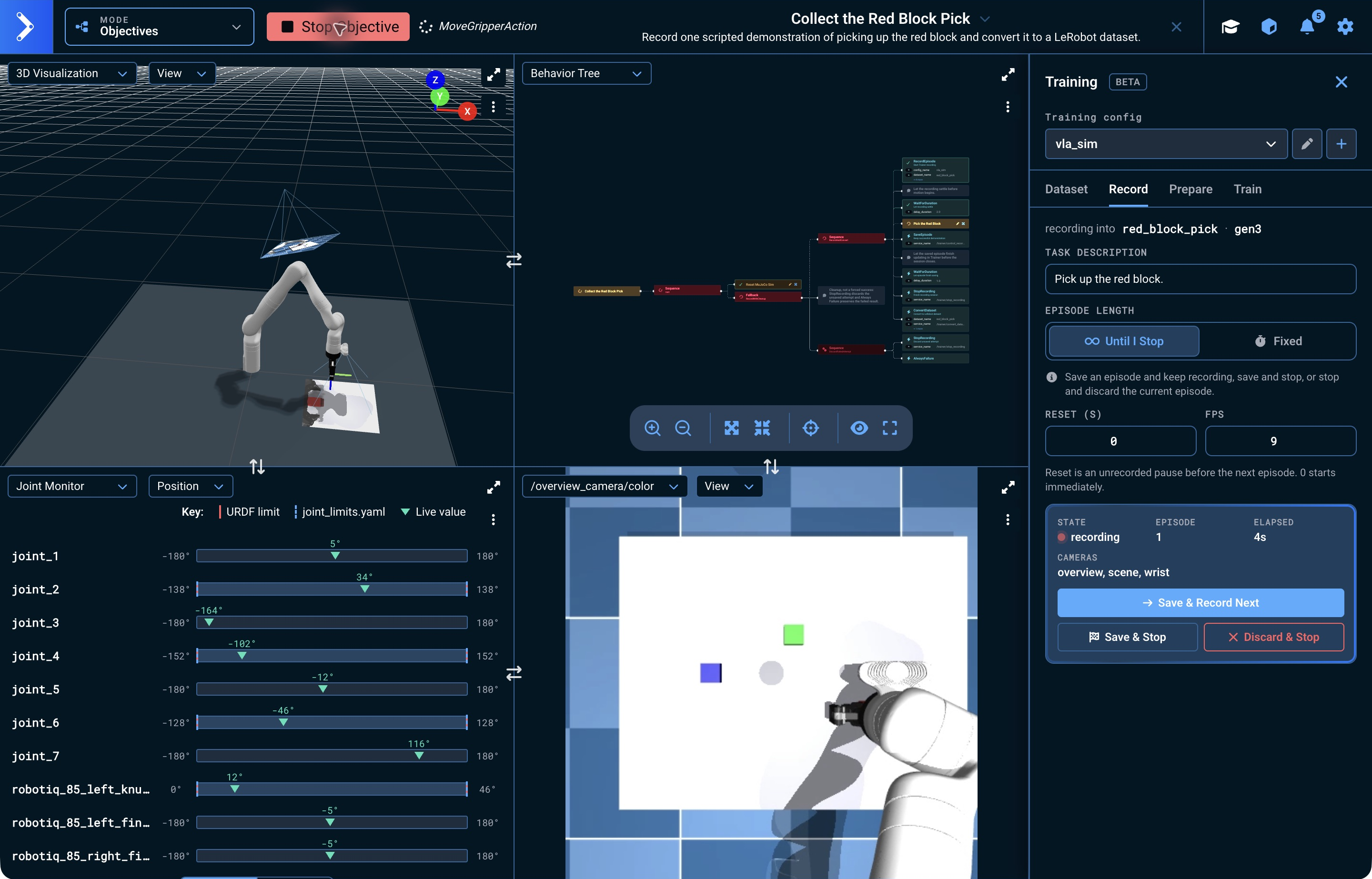
Task: Click the Task Description input field
Action: (1200, 279)
